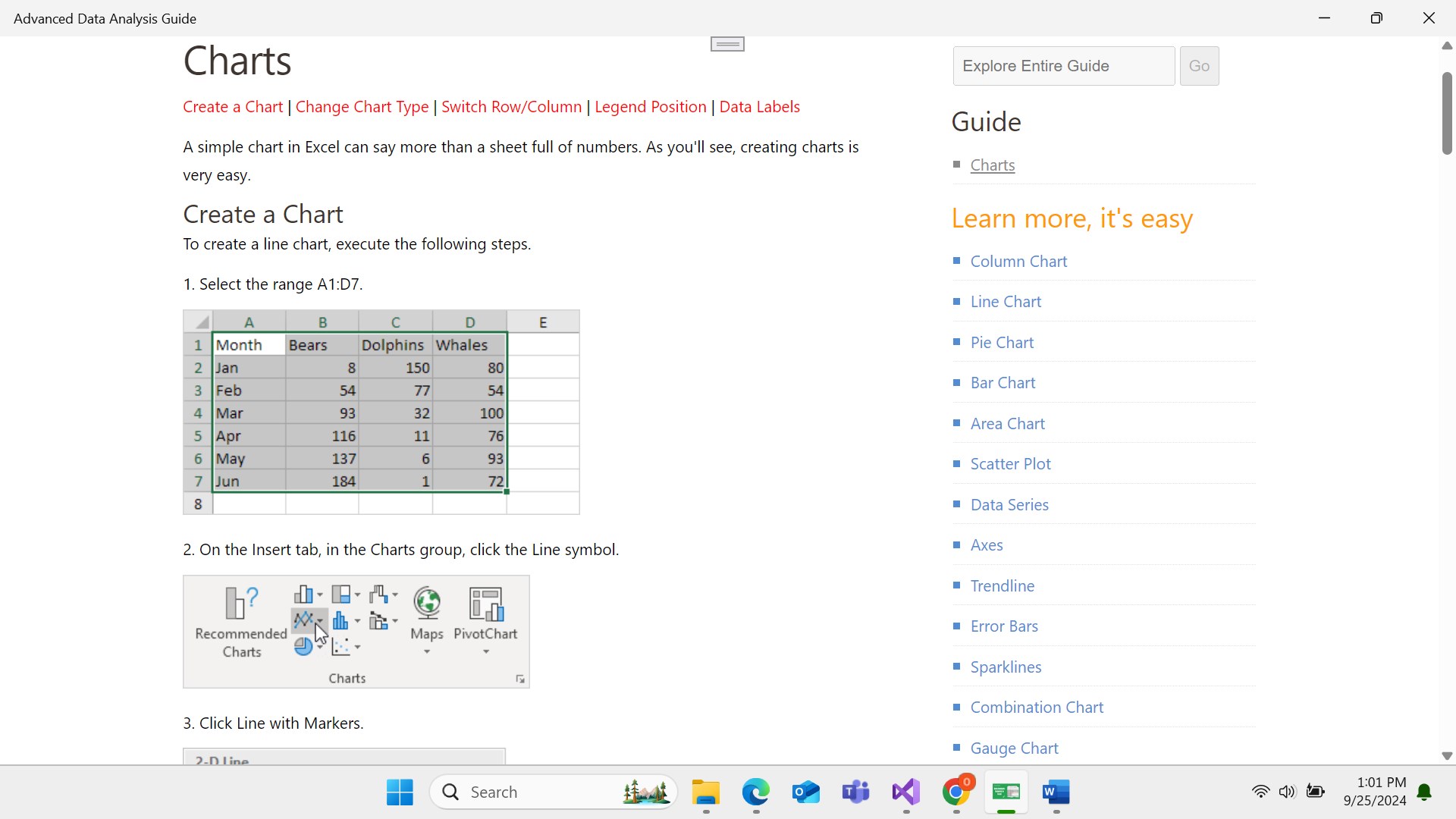The height and width of the screenshot is (819, 1456).
Task: Open the Scatter Plot guide link
Action: click(1010, 464)
